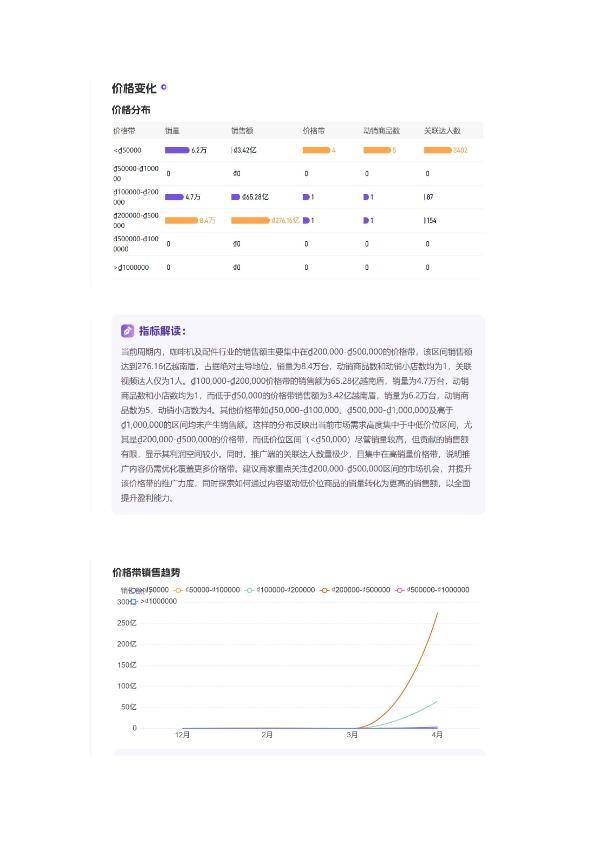595x841 pixels.
Task: Toggle the <₫50000 series in chart legend
Action: pos(149,590)
